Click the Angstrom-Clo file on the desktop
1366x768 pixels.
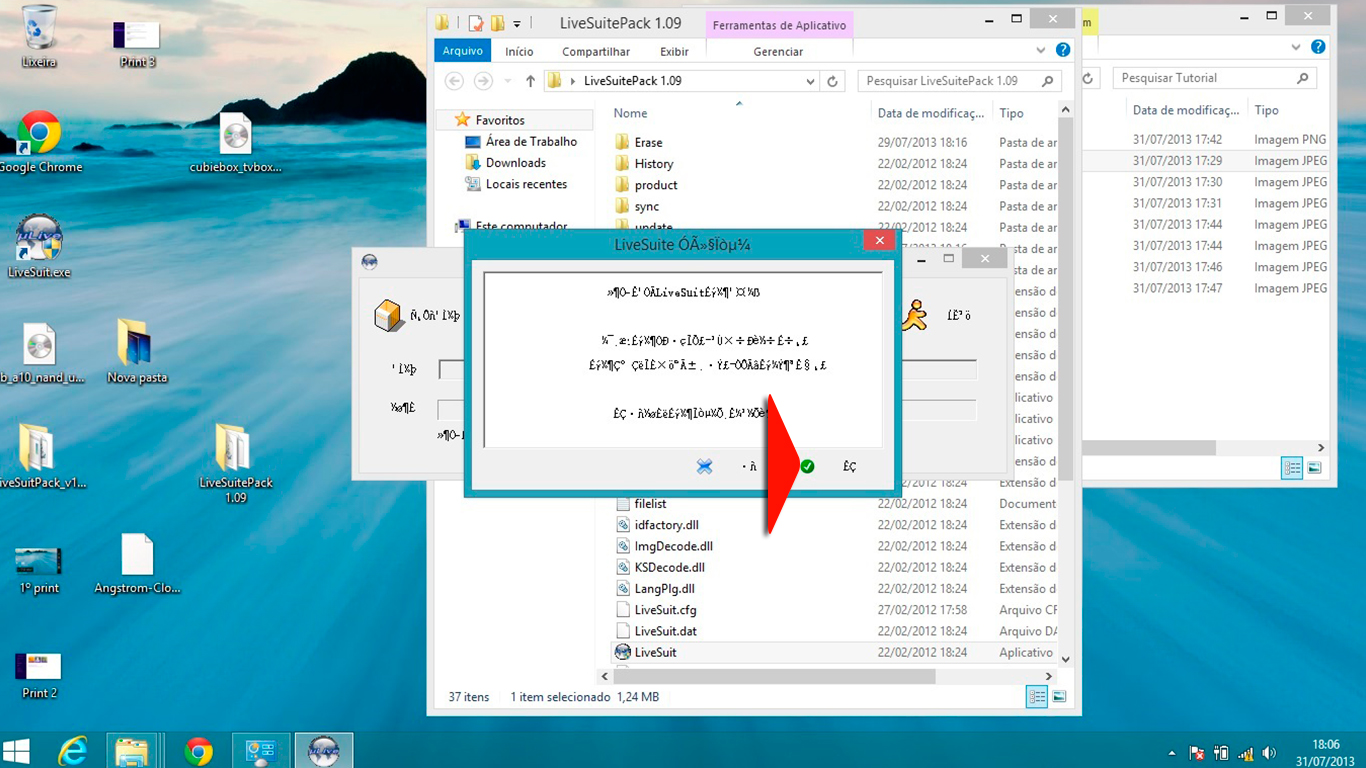(137, 564)
